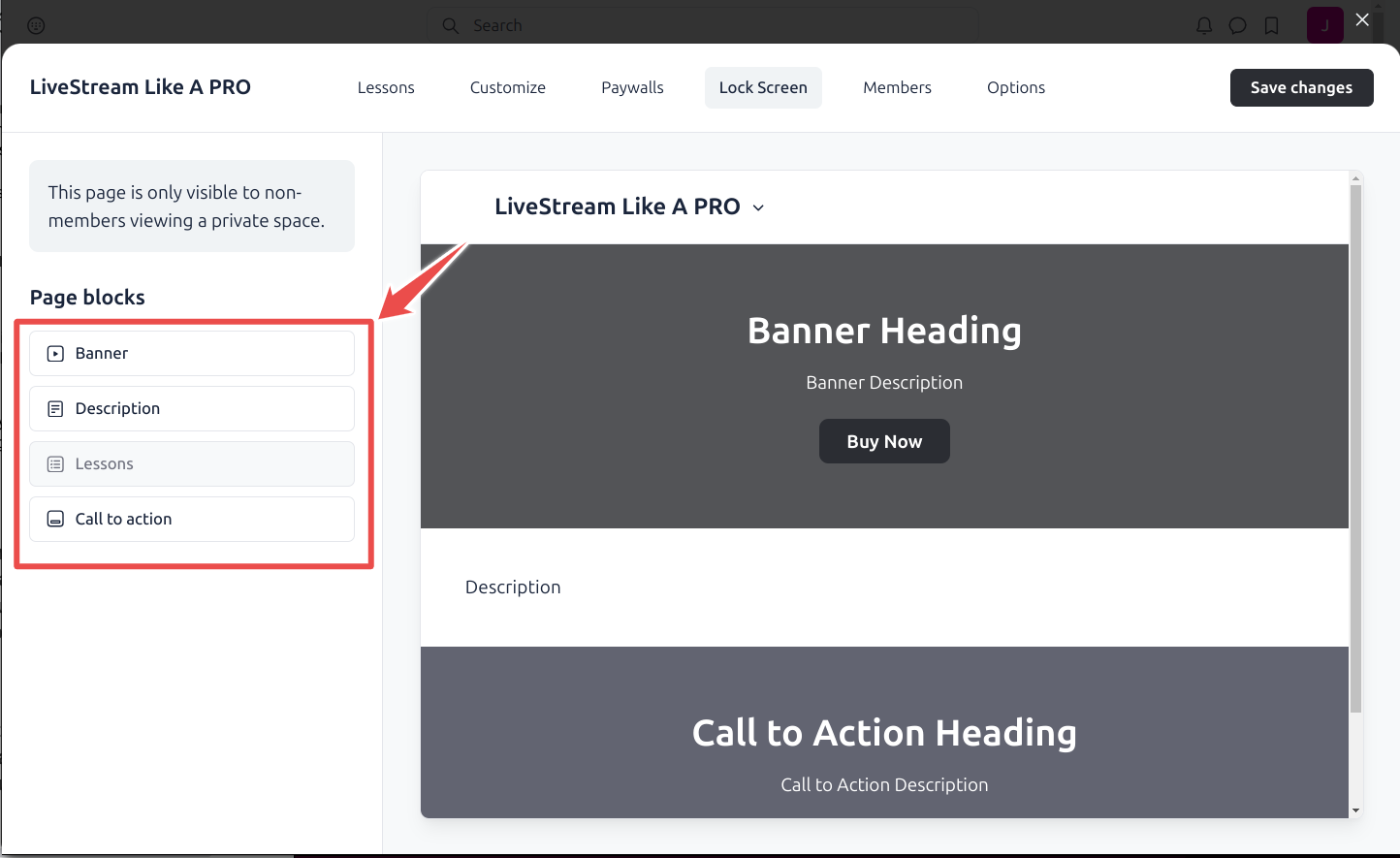Add the Call to action block
Screen dimensions: 1400x858
click(192, 520)
